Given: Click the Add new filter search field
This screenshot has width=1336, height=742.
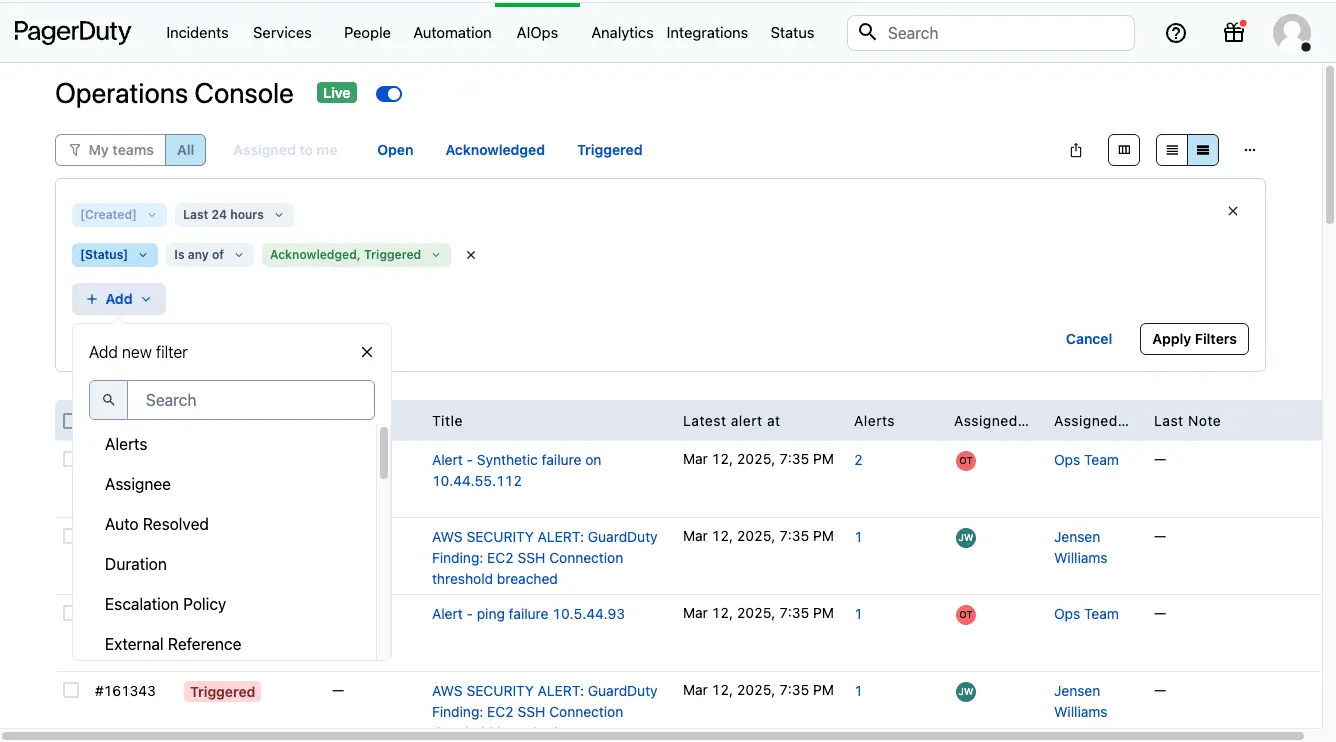Looking at the screenshot, I should point(251,400).
